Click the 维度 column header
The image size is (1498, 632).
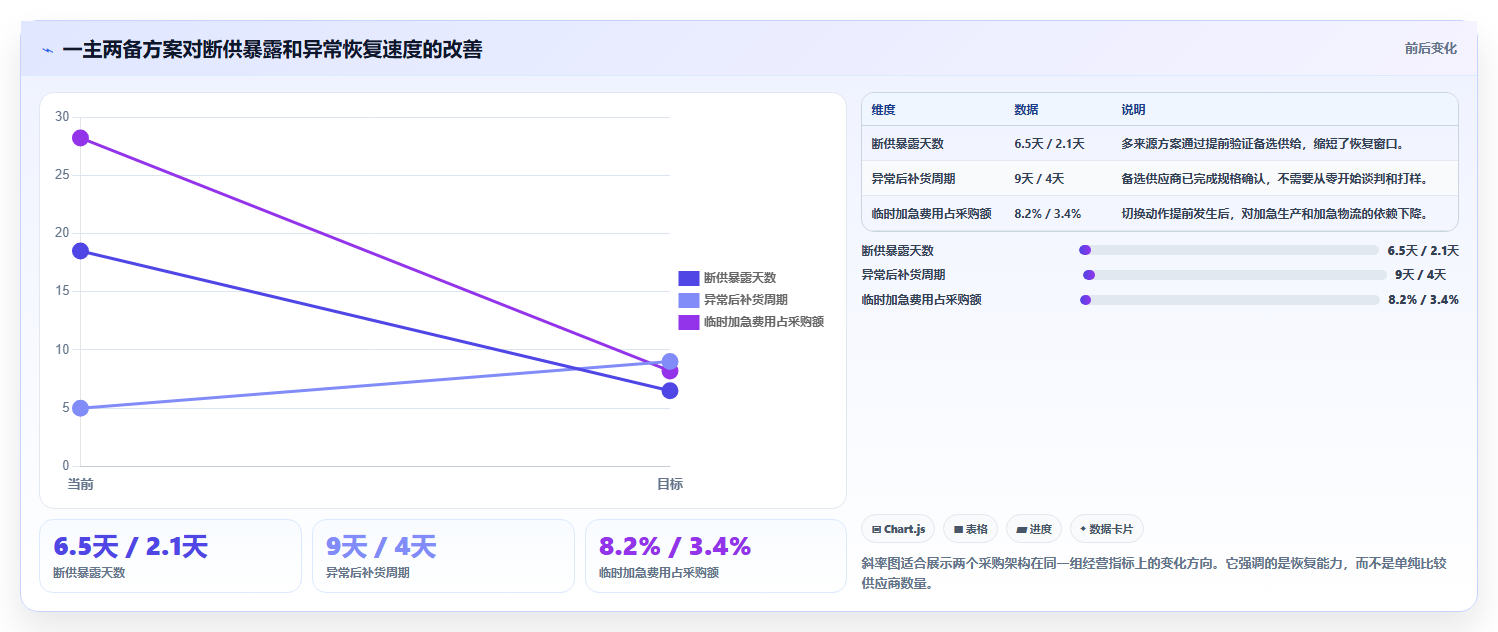click(x=883, y=110)
